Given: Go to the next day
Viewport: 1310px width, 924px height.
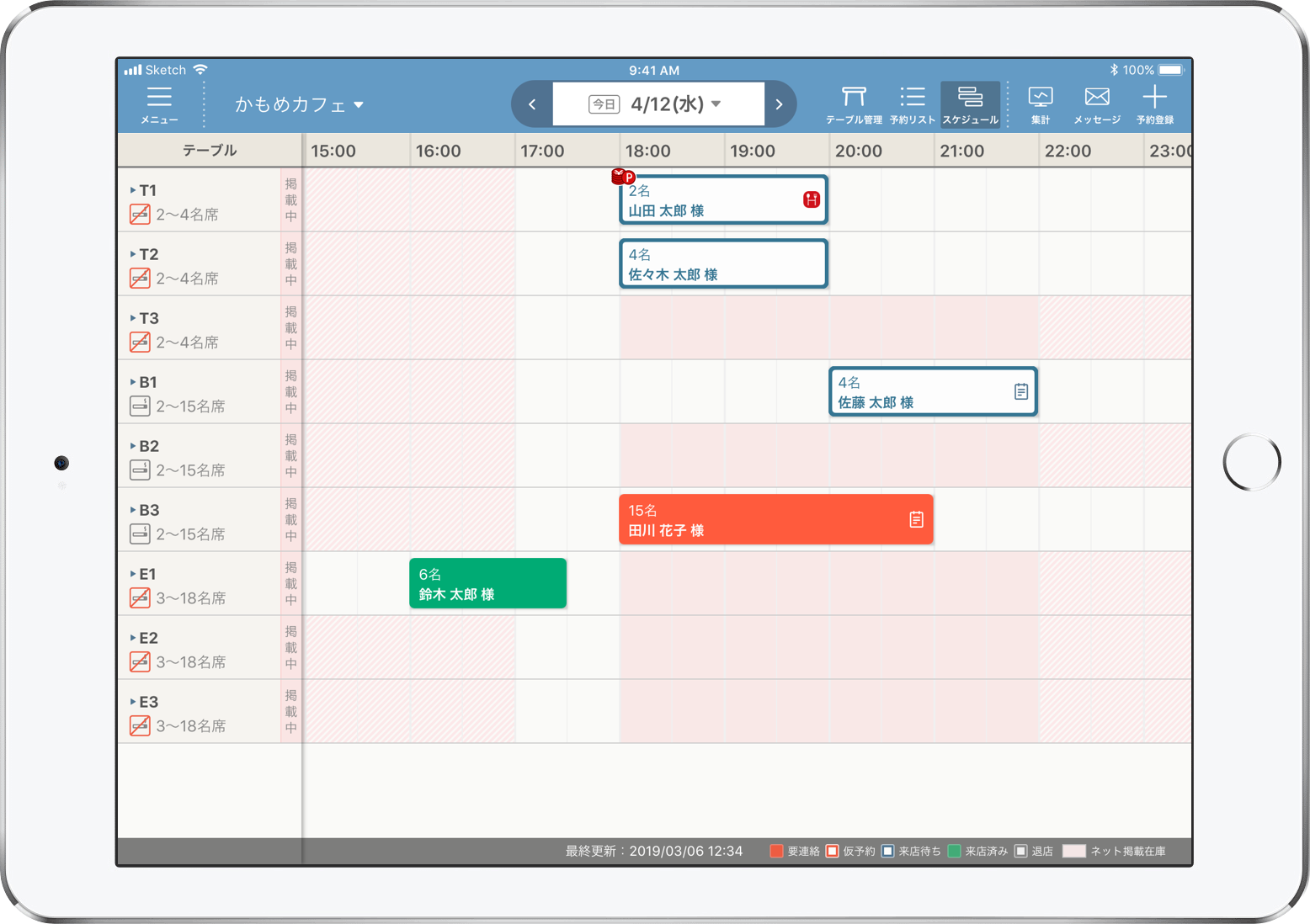Looking at the screenshot, I should [x=779, y=104].
